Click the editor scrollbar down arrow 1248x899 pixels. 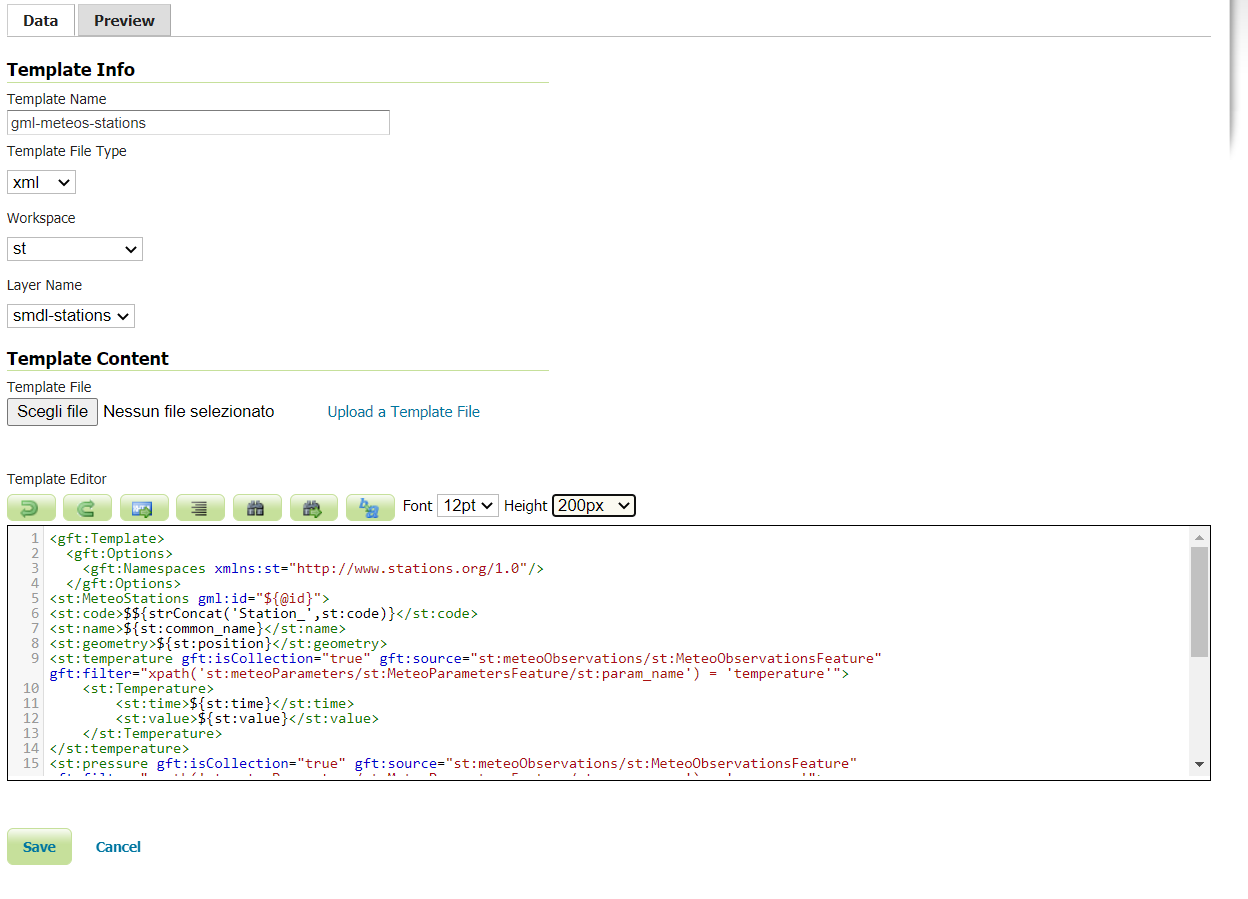pyautogui.click(x=1199, y=764)
